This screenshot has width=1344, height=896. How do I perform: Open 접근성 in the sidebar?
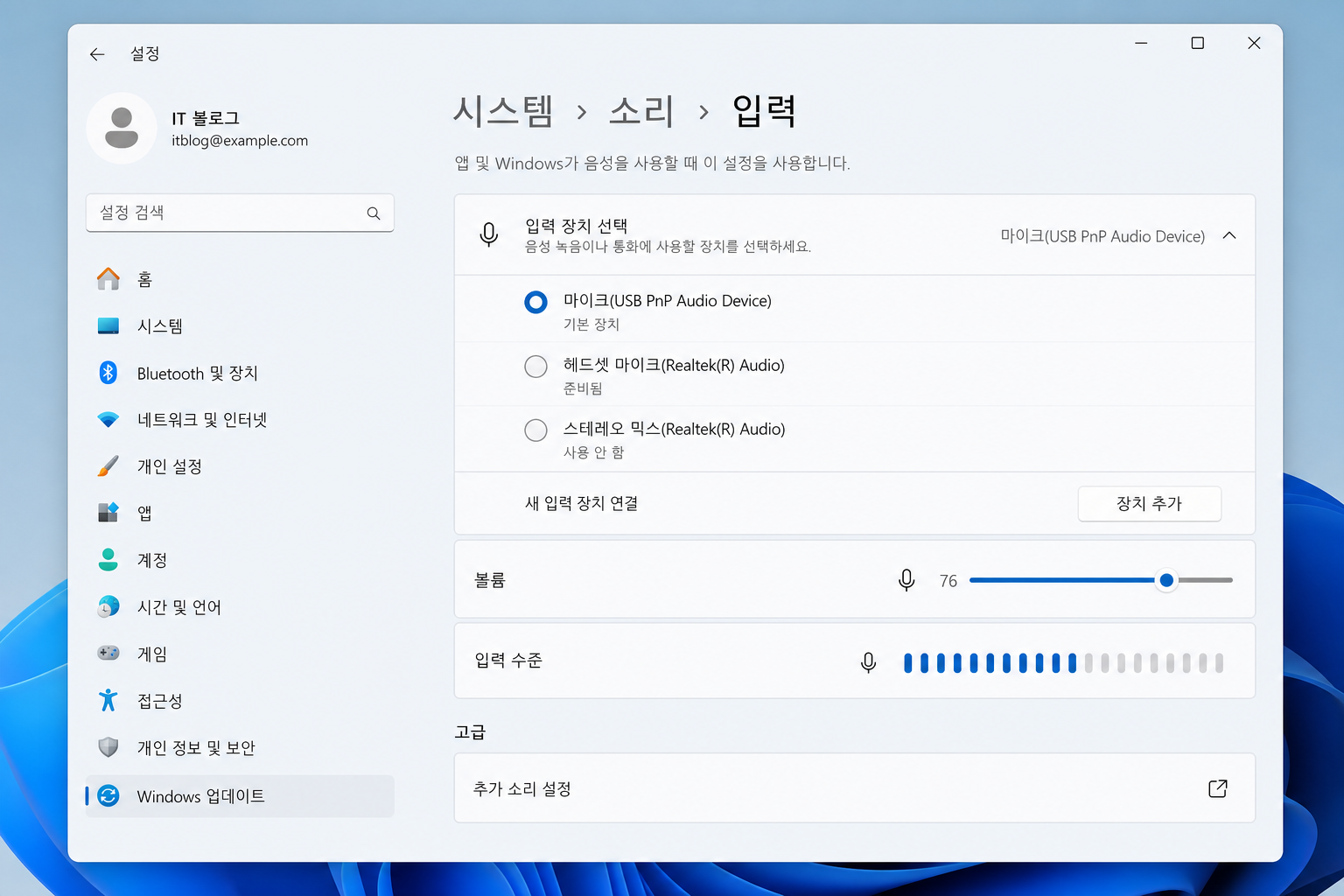(240, 700)
